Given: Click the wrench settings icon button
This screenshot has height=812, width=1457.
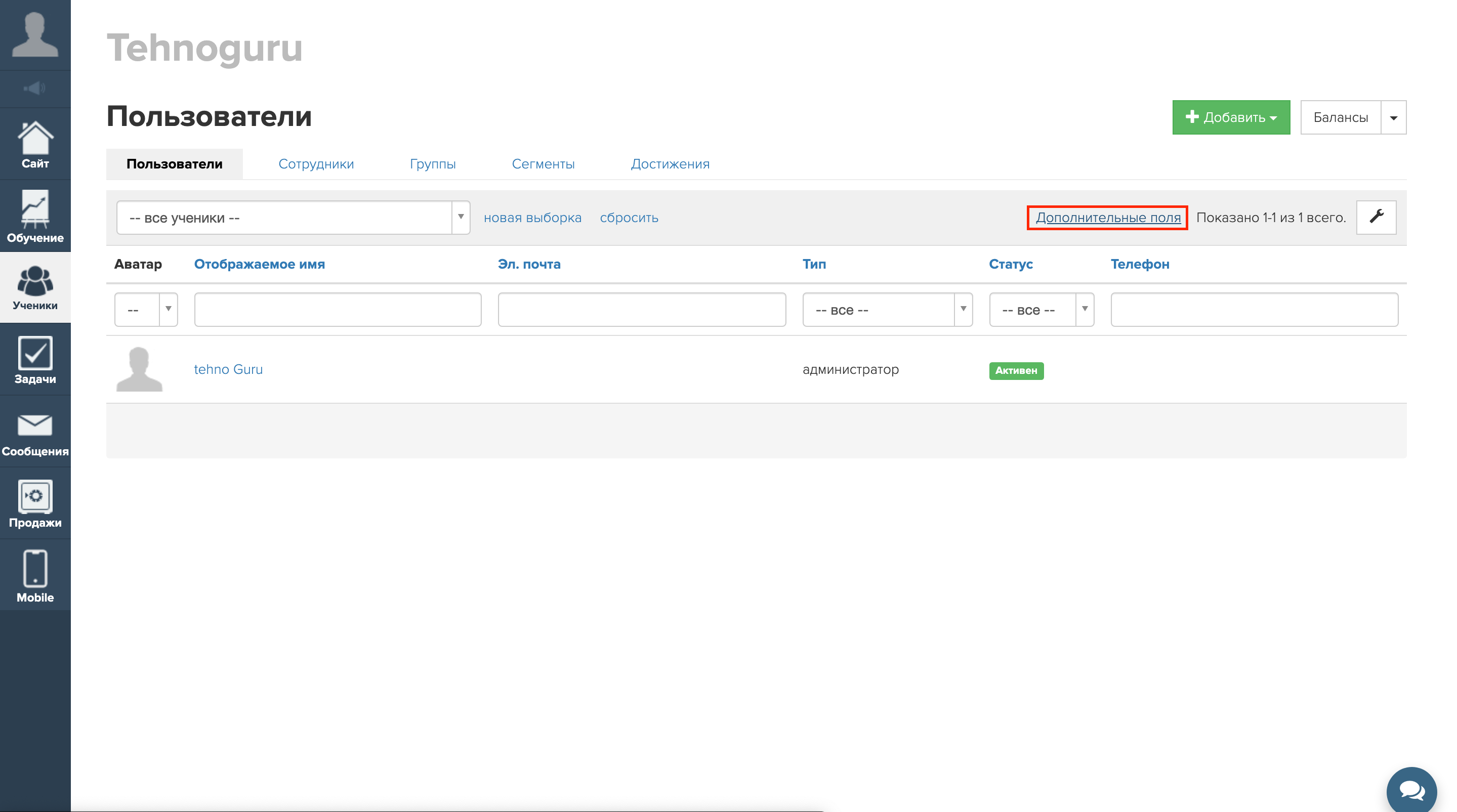Looking at the screenshot, I should [1376, 217].
